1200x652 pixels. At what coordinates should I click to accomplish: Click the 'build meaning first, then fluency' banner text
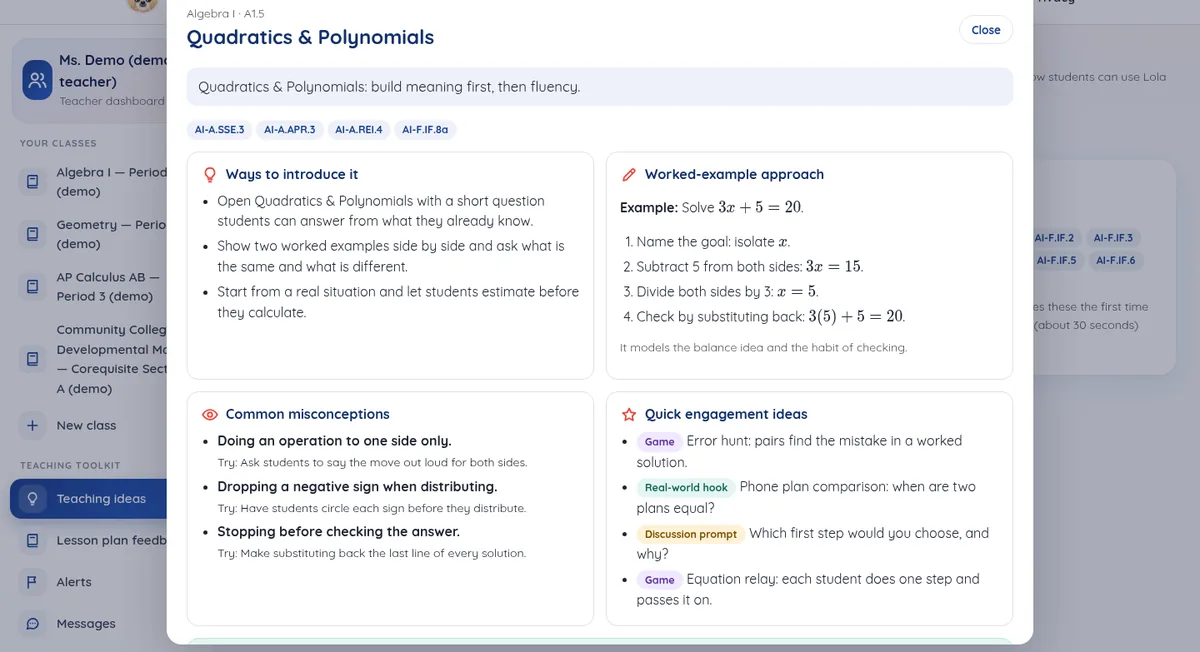(389, 87)
